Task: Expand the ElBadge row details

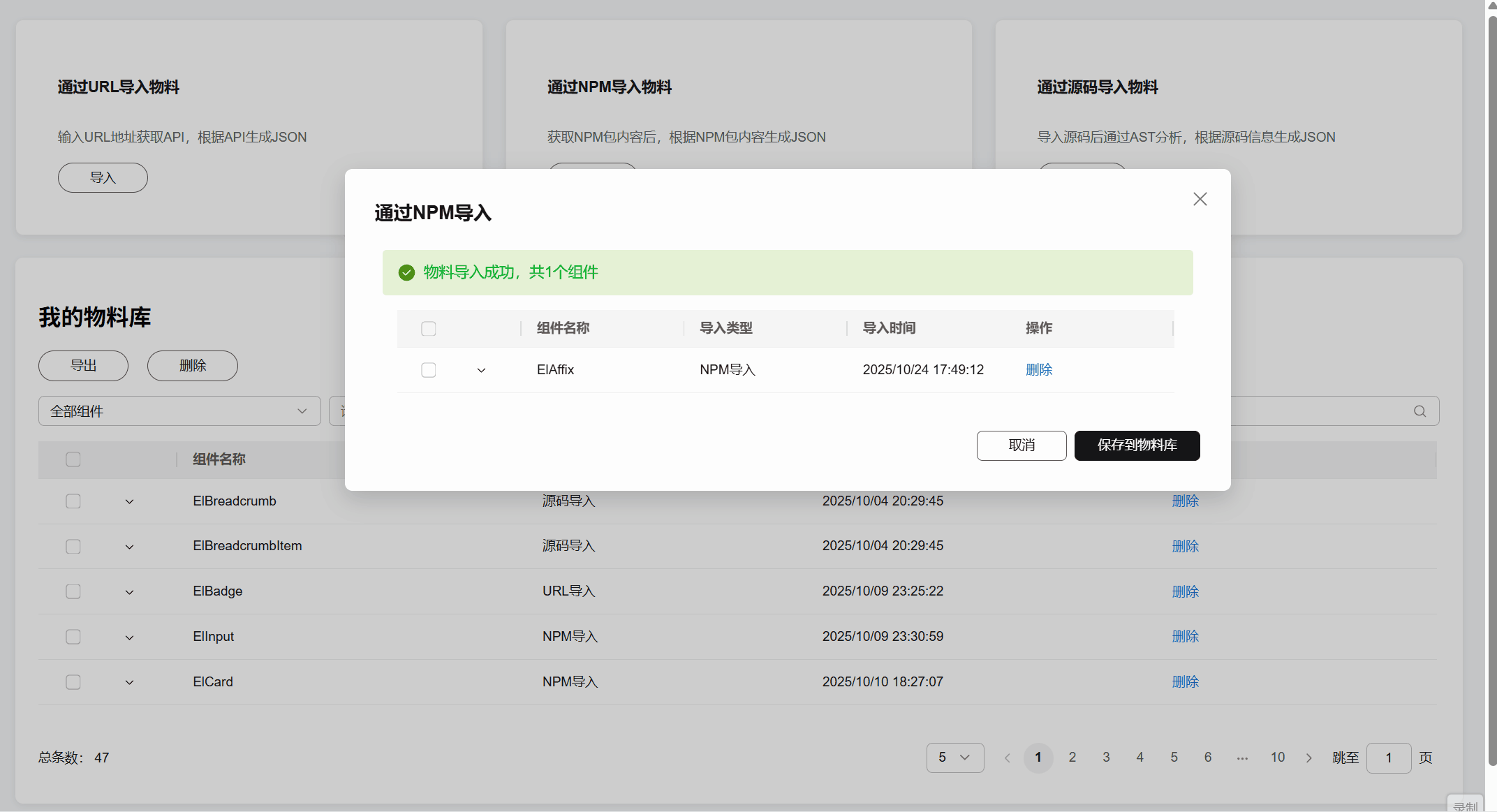Action: [129, 592]
